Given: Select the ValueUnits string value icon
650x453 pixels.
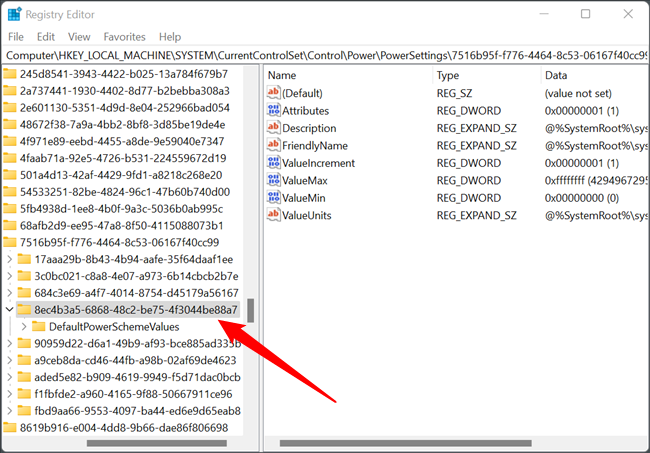Looking at the screenshot, I should 273,214.
